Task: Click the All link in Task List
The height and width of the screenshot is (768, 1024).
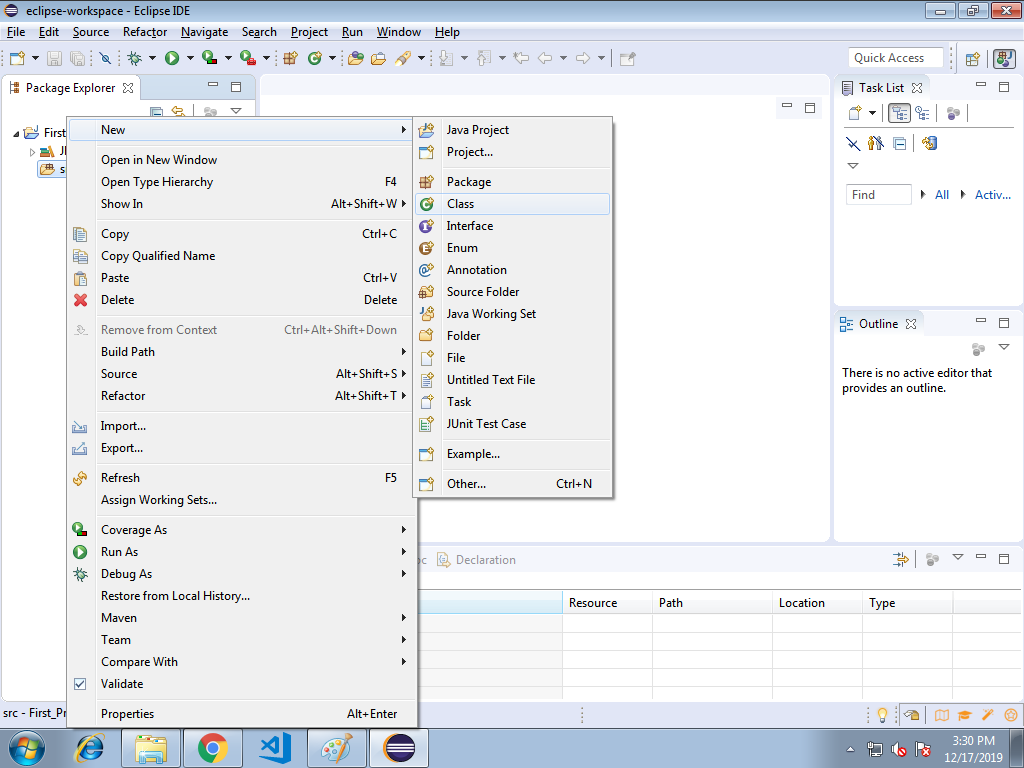Action: tap(942, 195)
